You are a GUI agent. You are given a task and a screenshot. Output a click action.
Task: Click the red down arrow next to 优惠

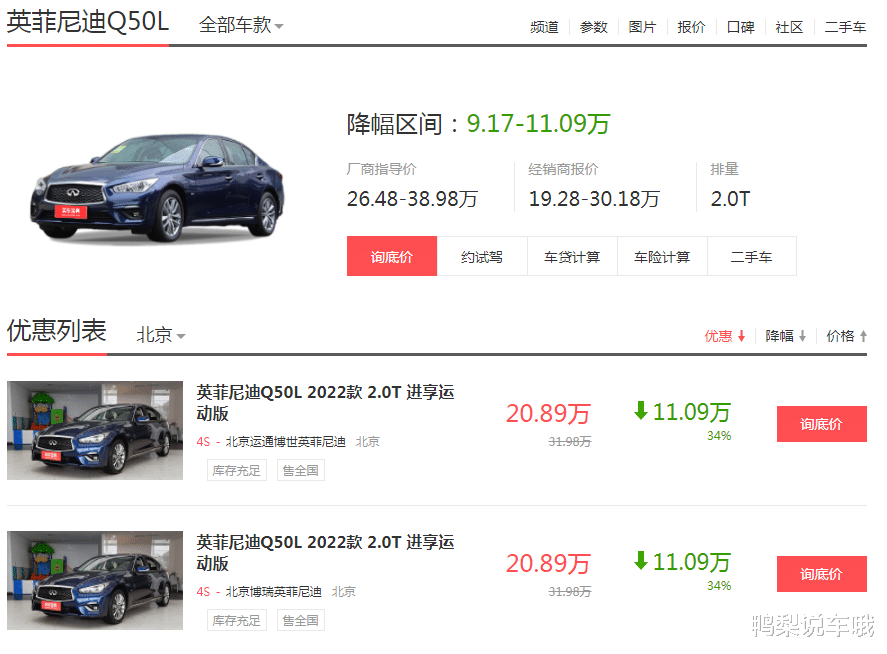(741, 337)
